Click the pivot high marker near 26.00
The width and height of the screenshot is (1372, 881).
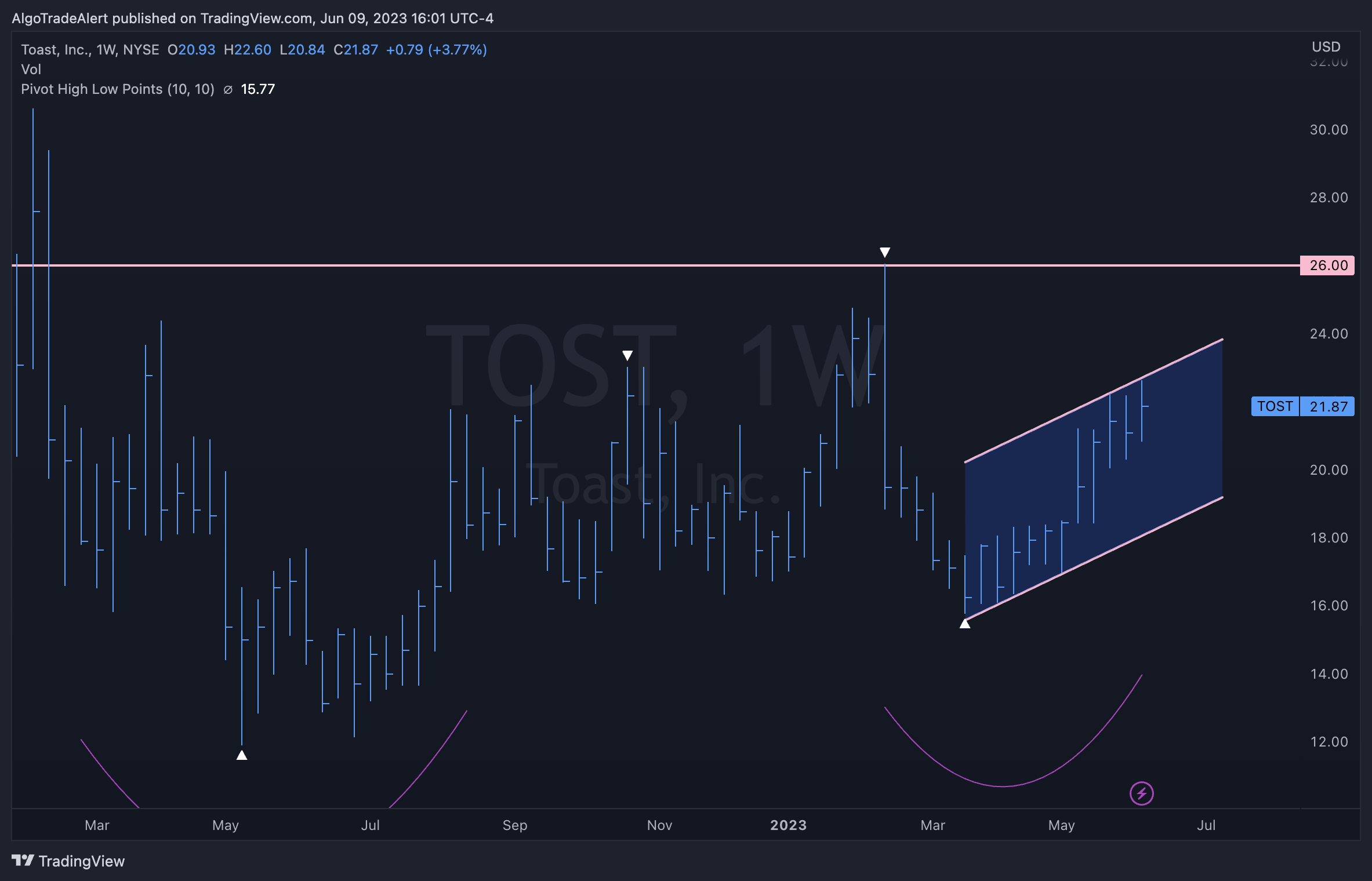tap(885, 252)
